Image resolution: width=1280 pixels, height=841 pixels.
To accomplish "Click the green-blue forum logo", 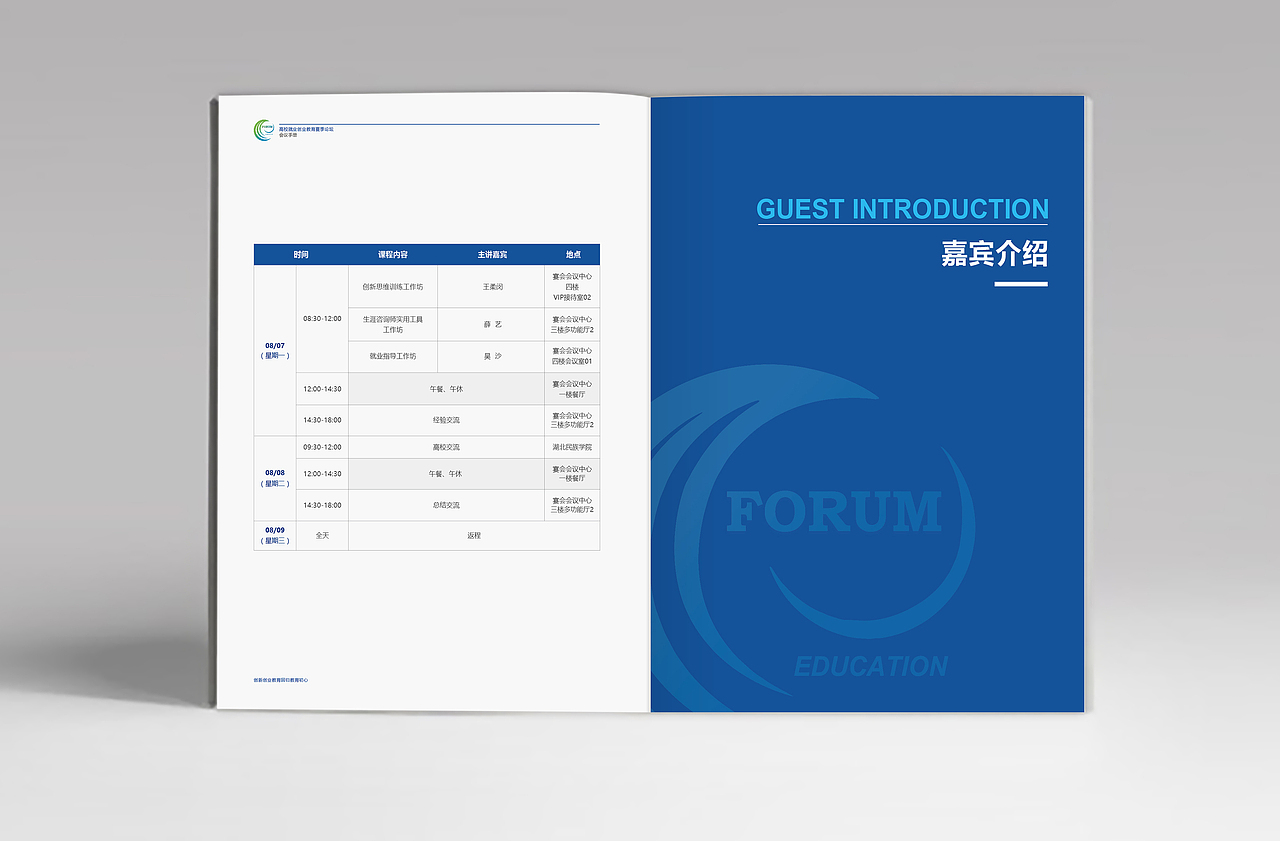I will 264,130.
